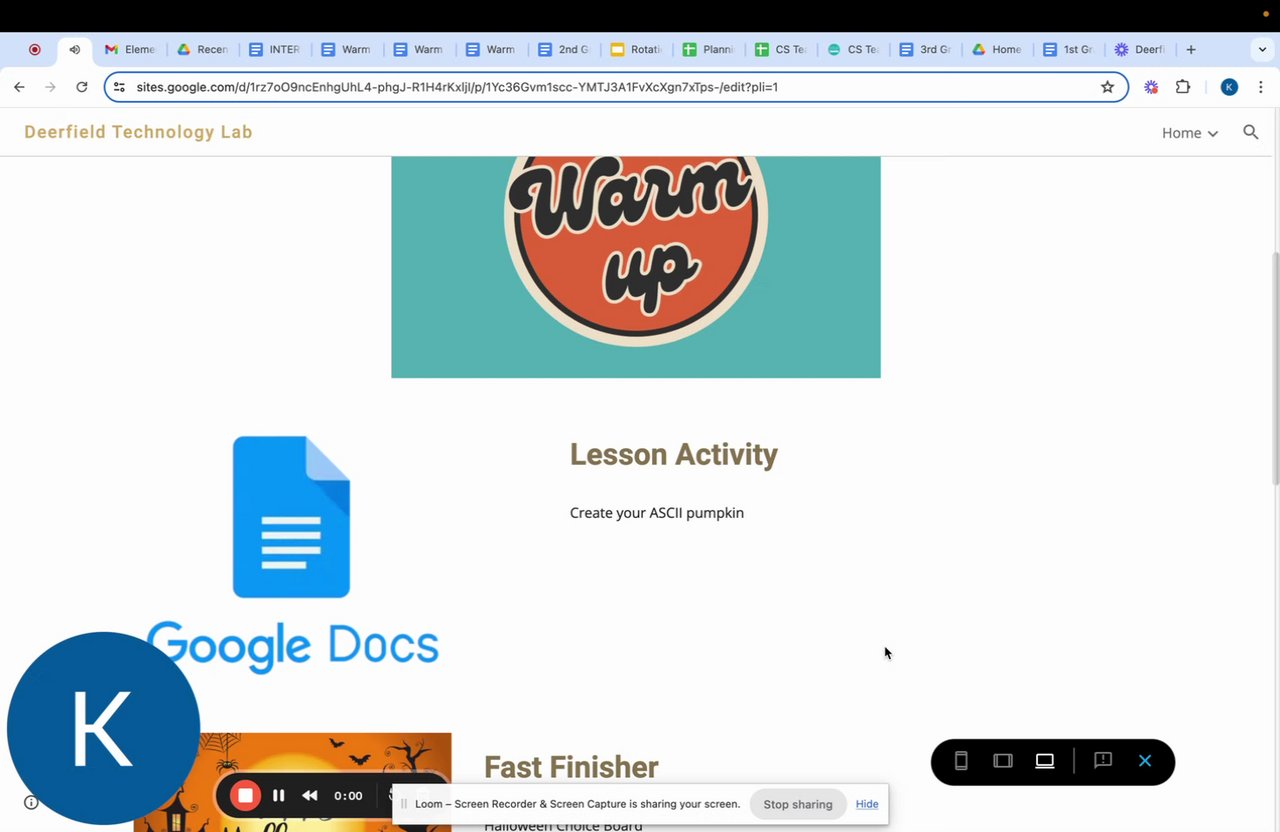Switch to the Gmail Eleme tab

click(130, 49)
